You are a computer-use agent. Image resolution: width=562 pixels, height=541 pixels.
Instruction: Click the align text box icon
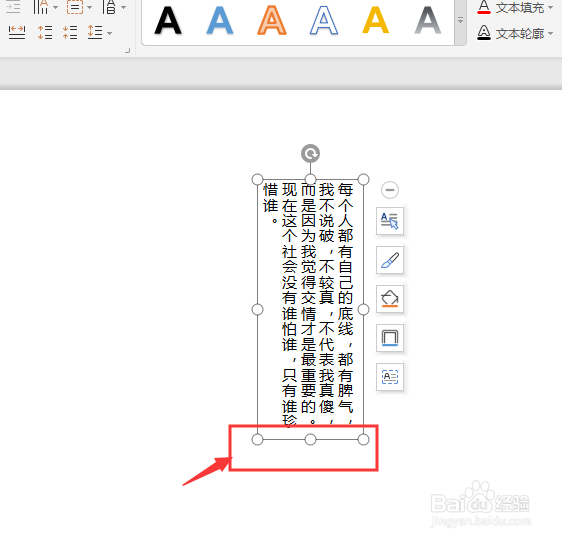pyautogui.click(x=75, y=7)
